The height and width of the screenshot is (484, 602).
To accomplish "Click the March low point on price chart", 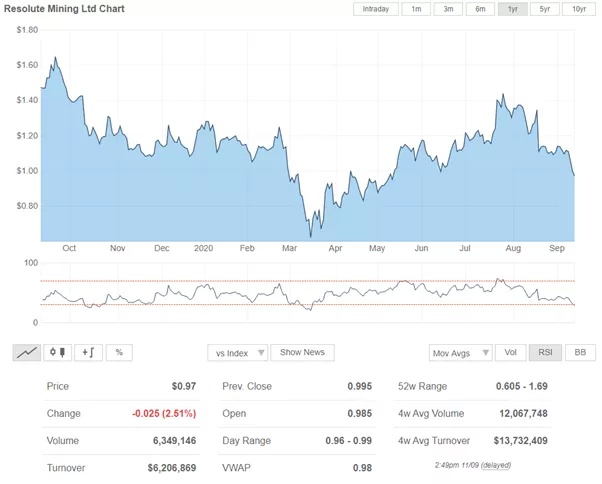I will (x=310, y=236).
